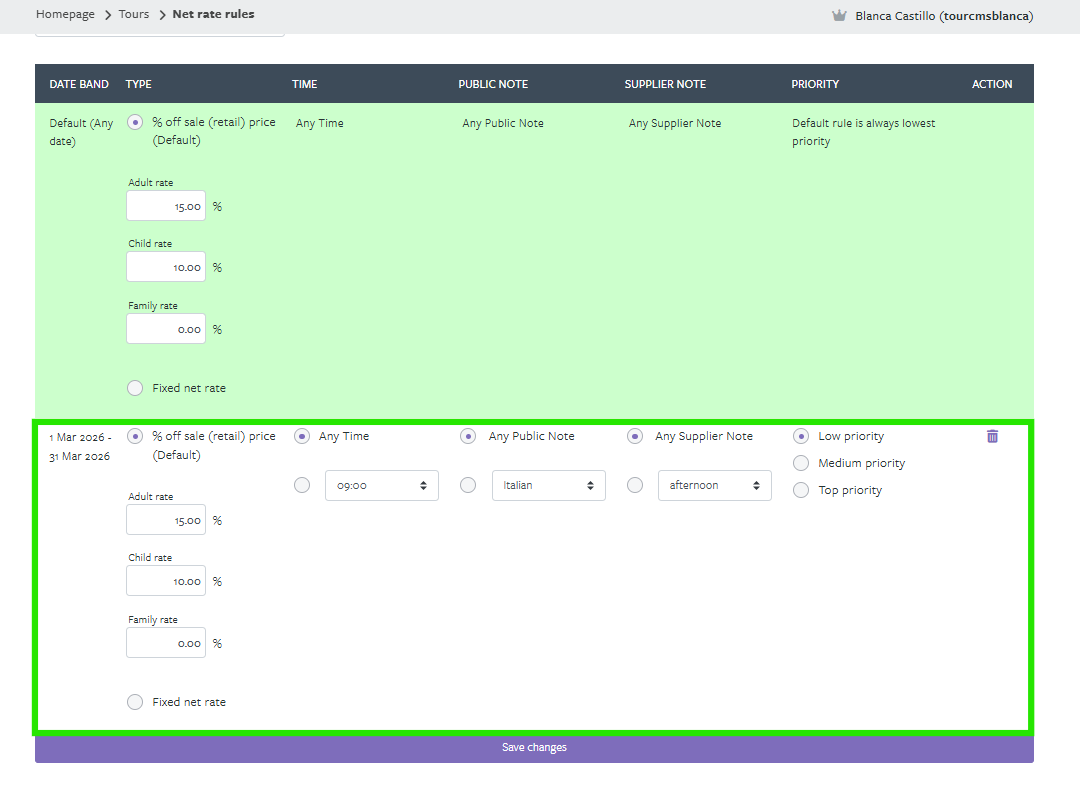This screenshot has width=1080, height=796.
Task: Set Top priority for the rule
Action: [x=801, y=490]
